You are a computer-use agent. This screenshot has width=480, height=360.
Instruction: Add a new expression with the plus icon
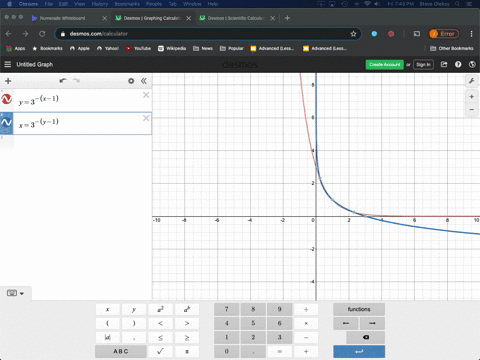[x=8, y=81]
